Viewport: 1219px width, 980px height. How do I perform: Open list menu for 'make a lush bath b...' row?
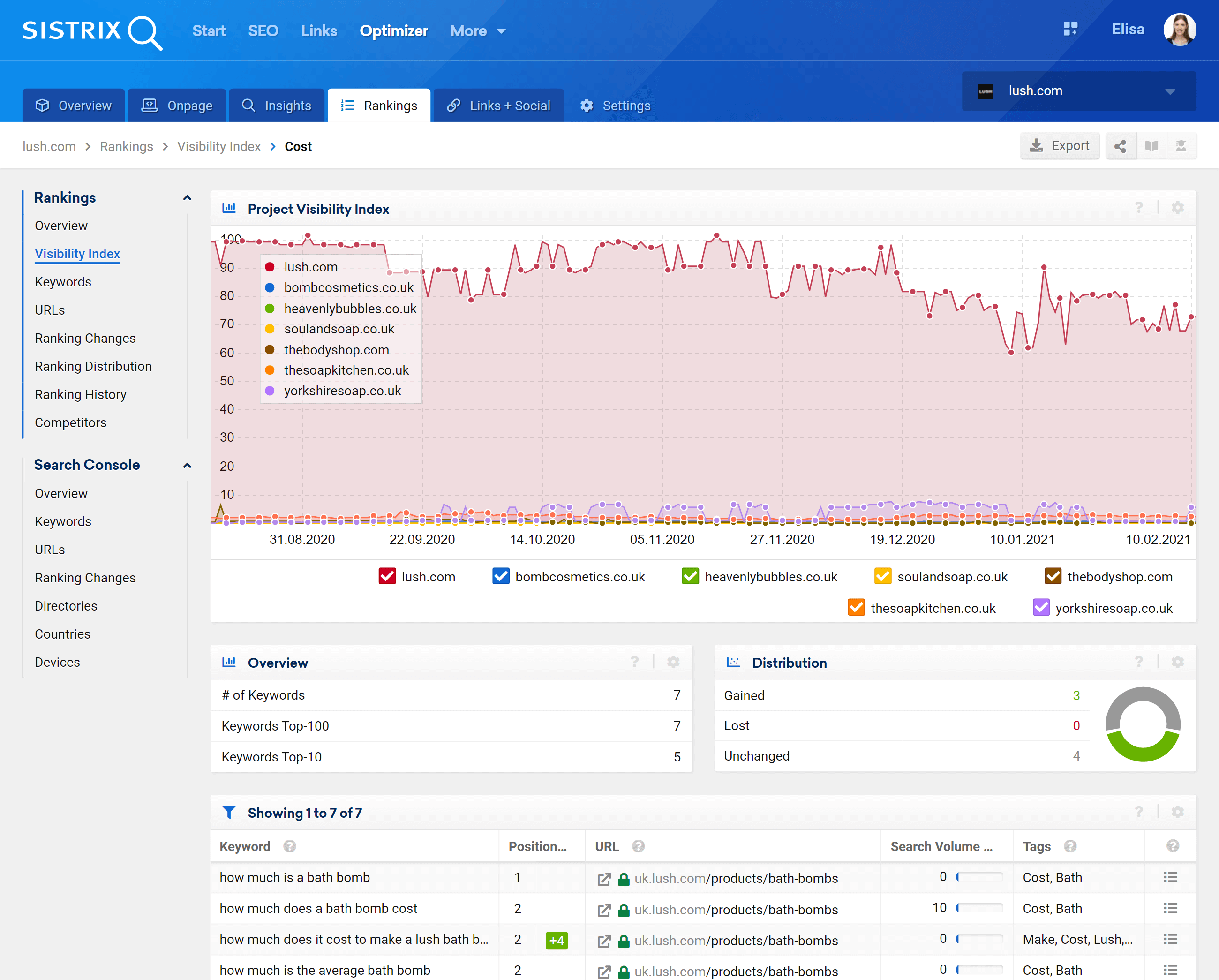[1170, 939]
